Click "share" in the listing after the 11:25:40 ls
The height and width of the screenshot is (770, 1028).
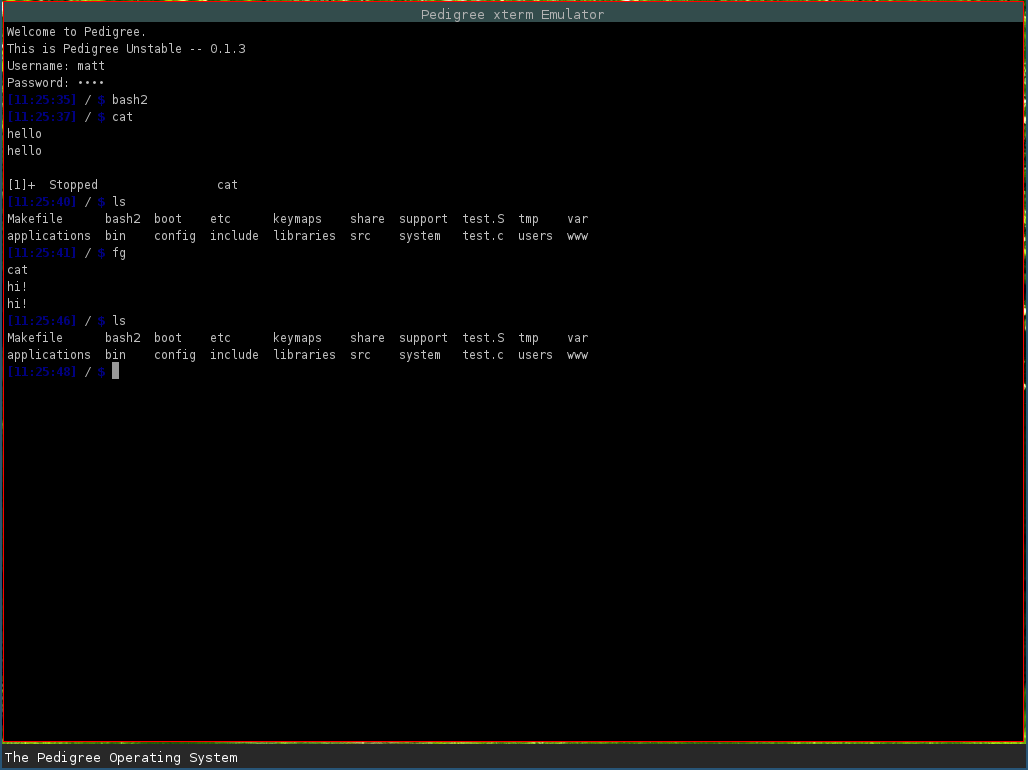point(367,219)
